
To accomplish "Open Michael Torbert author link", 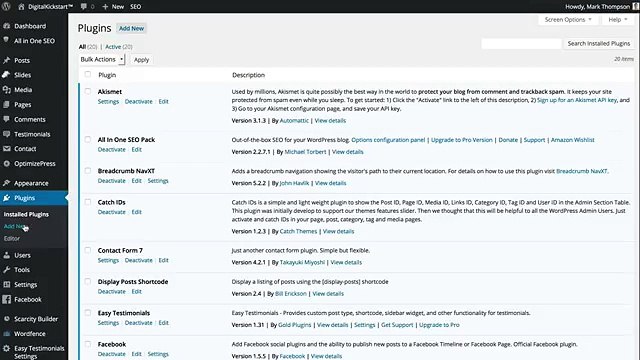I will click(305, 152).
